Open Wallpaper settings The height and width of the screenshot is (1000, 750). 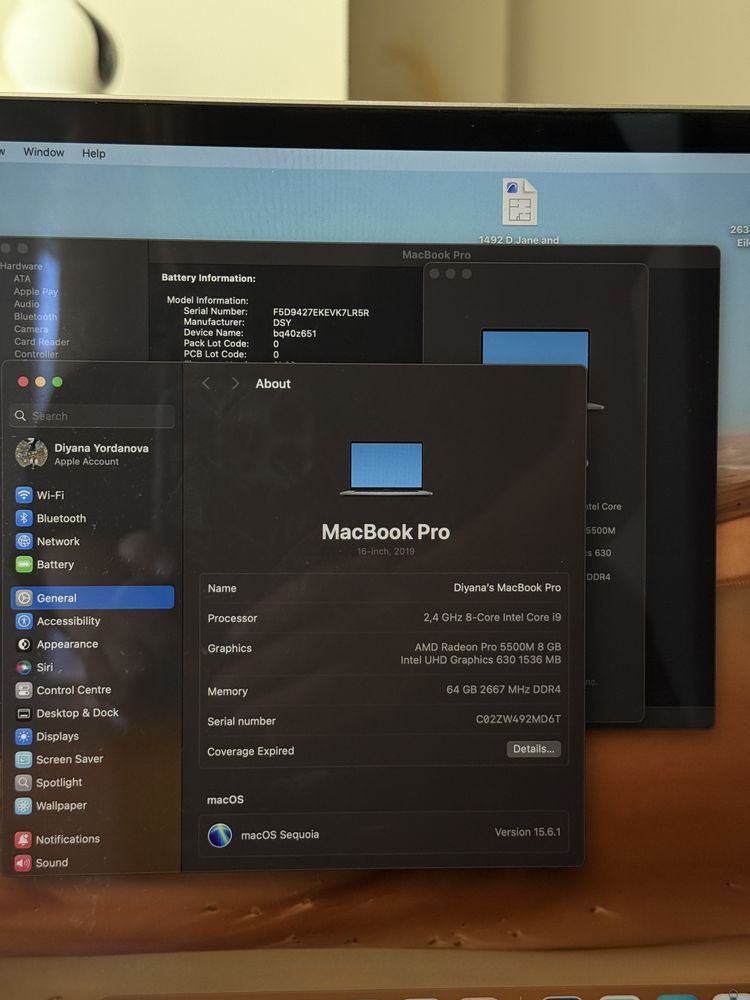click(x=51, y=805)
